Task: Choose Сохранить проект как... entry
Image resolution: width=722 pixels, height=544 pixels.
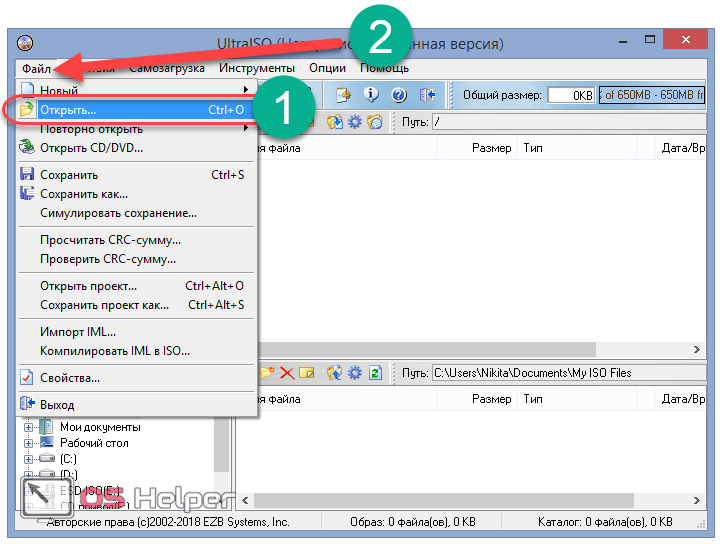Action: tap(136, 305)
